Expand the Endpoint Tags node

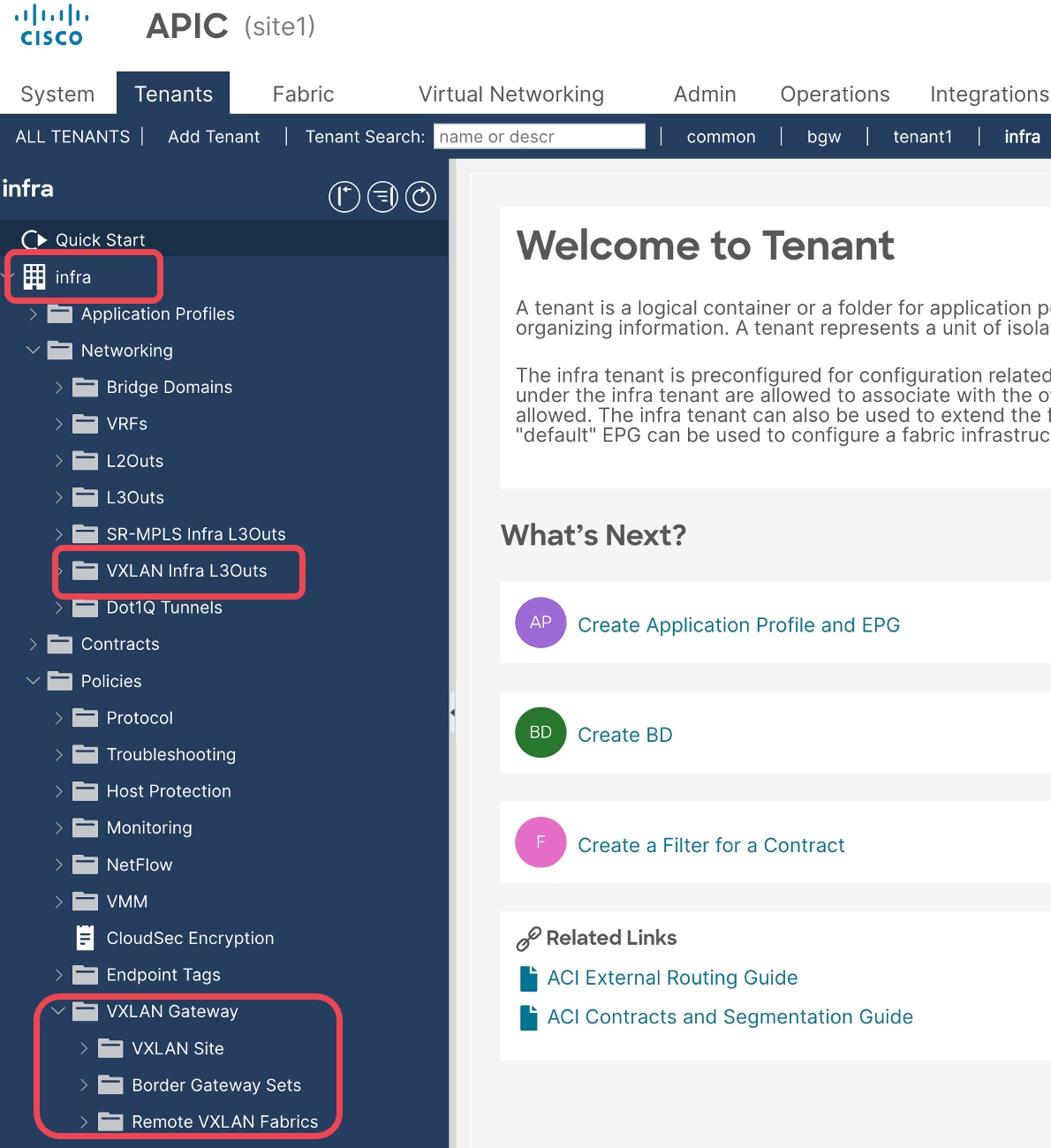pos(59,975)
